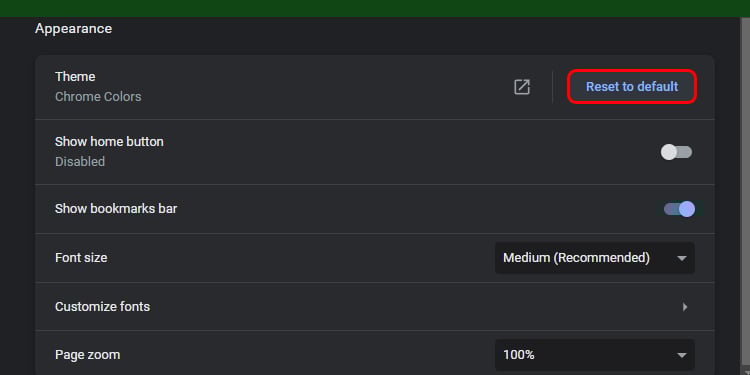Click the Appearance section heading
This screenshot has height=375, width=750.
(x=73, y=29)
